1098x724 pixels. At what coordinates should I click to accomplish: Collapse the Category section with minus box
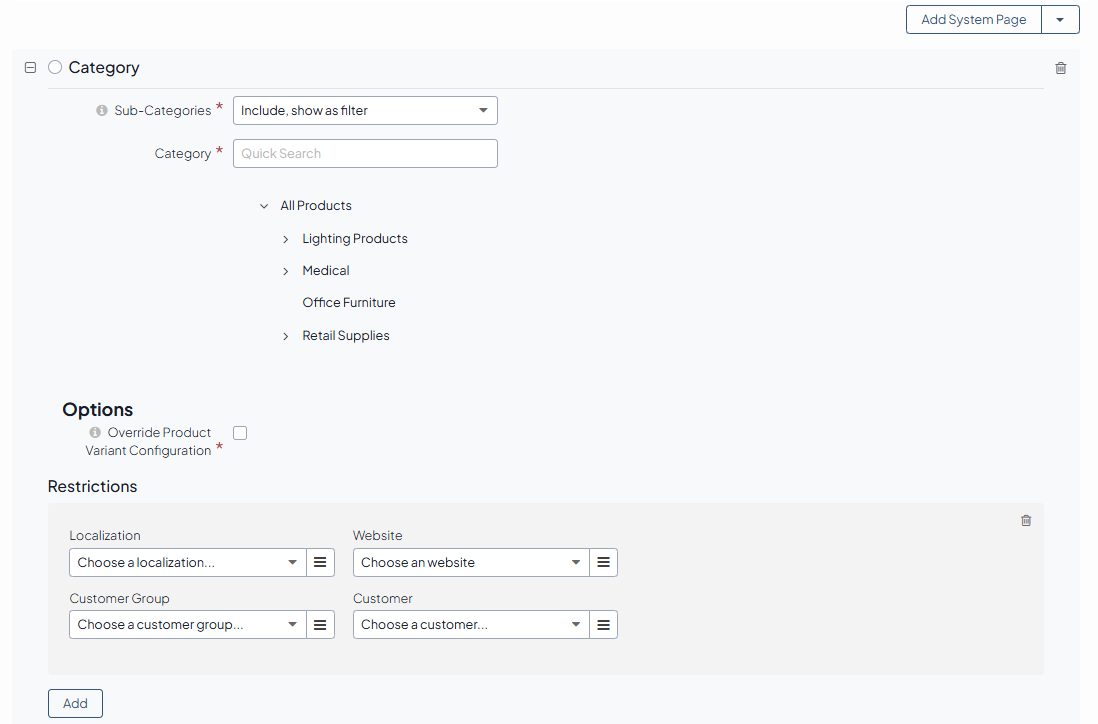coord(30,67)
